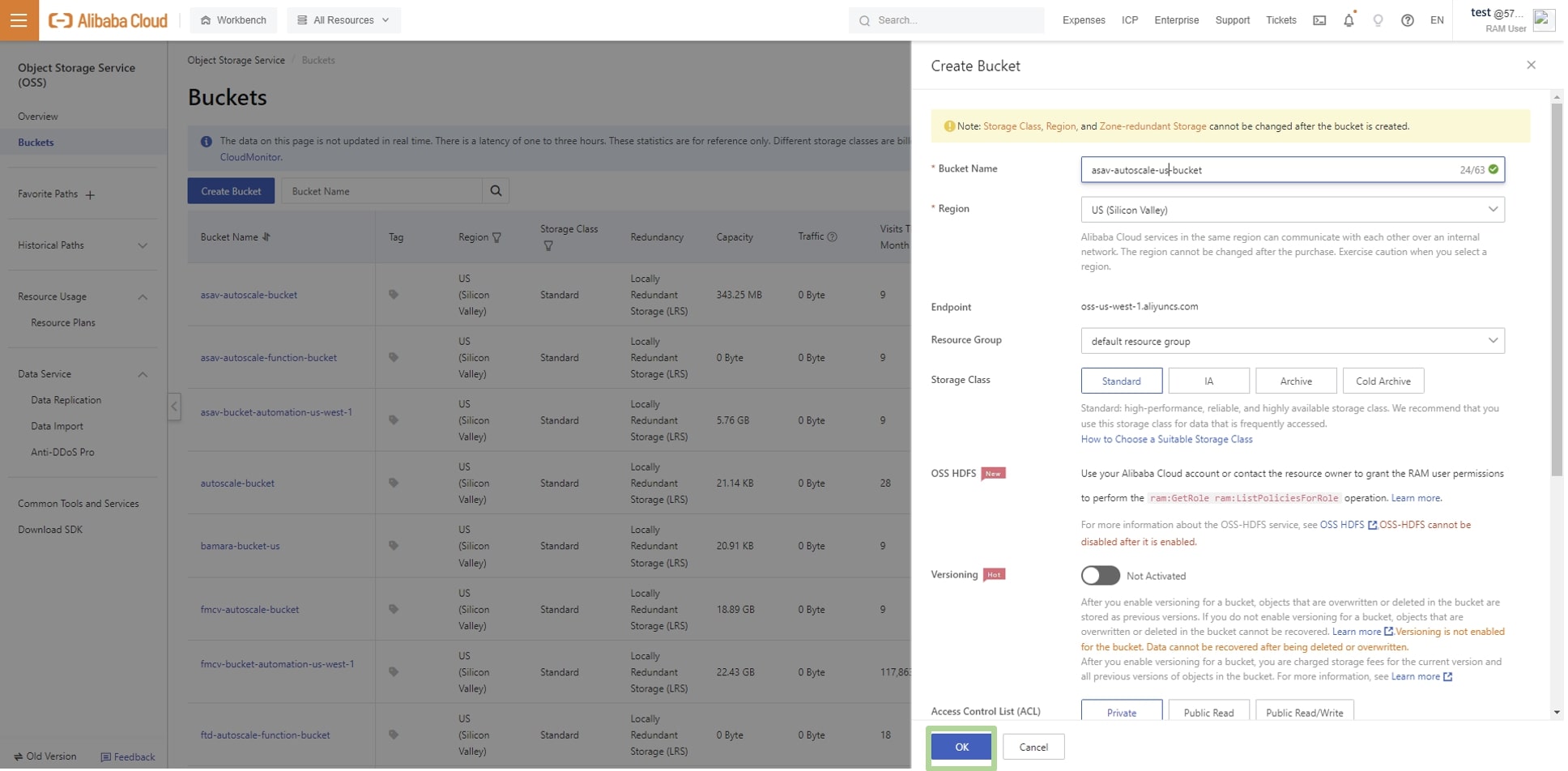Open the notifications bell

(1349, 20)
